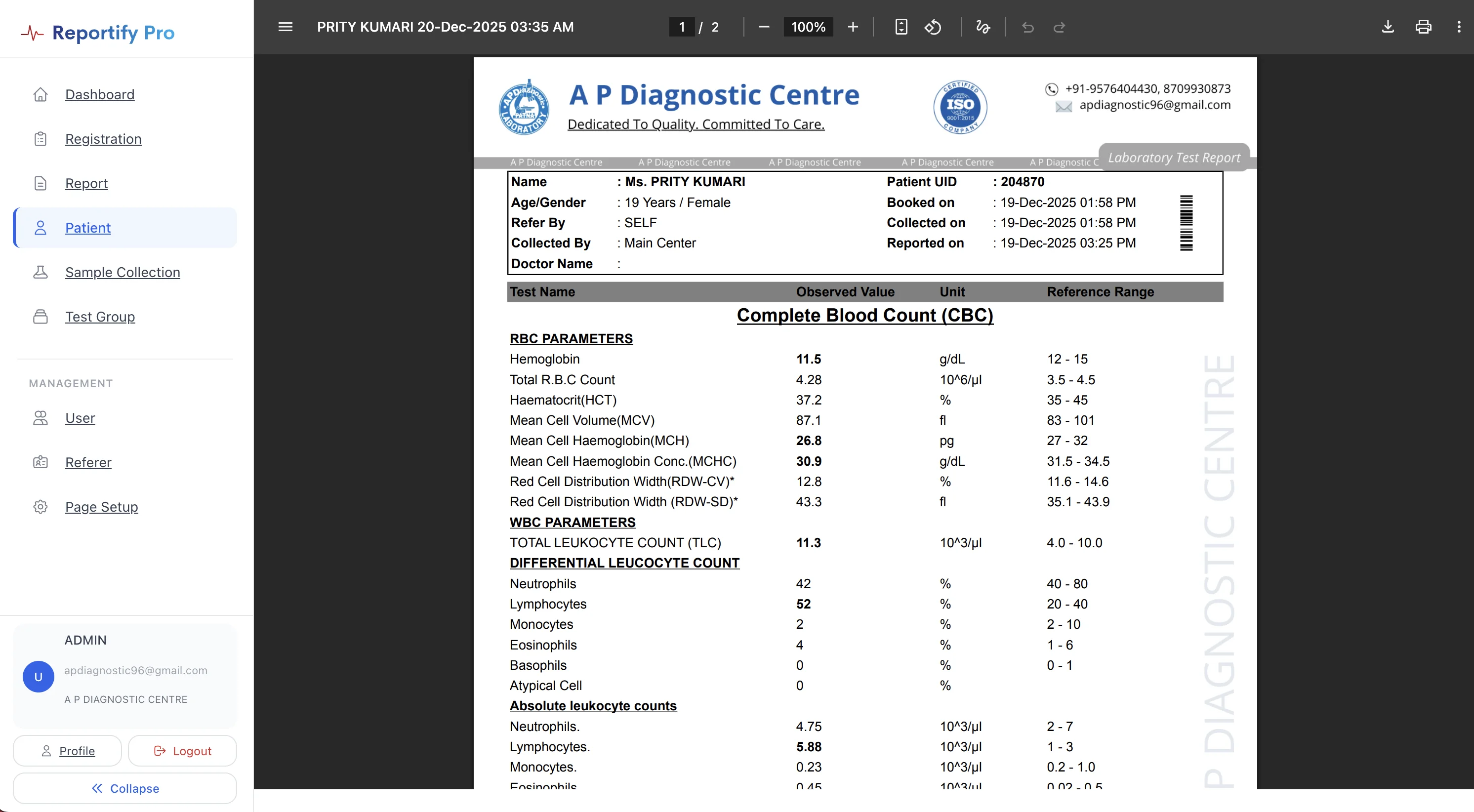Click the Absolute leukocyte counts heading
The height and width of the screenshot is (812, 1474).
[x=593, y=706]
